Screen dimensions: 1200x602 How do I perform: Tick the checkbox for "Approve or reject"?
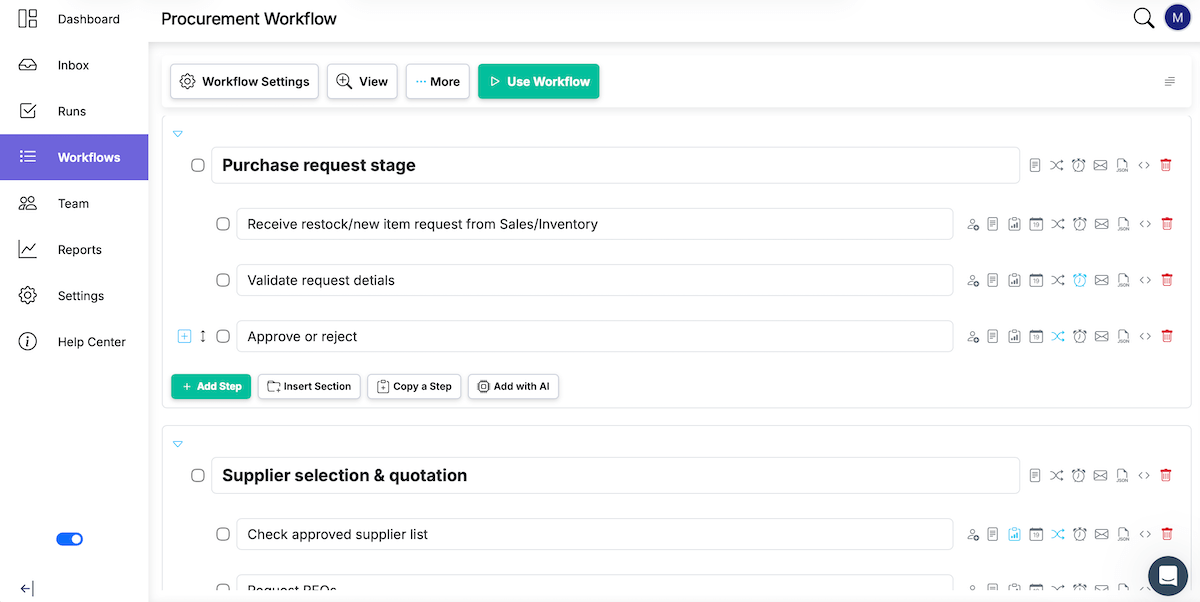[x=222, y=336]
